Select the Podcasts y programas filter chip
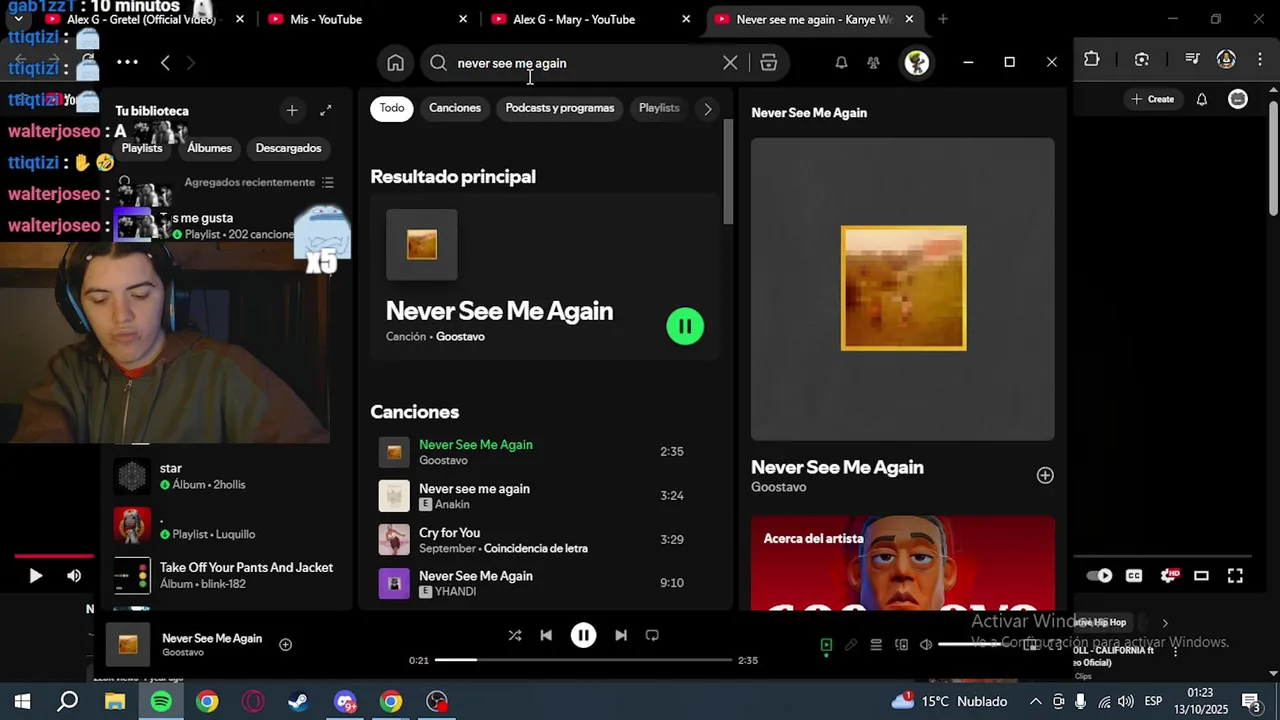The height and width of the screenshot is (720, 1280). (560, 108)
